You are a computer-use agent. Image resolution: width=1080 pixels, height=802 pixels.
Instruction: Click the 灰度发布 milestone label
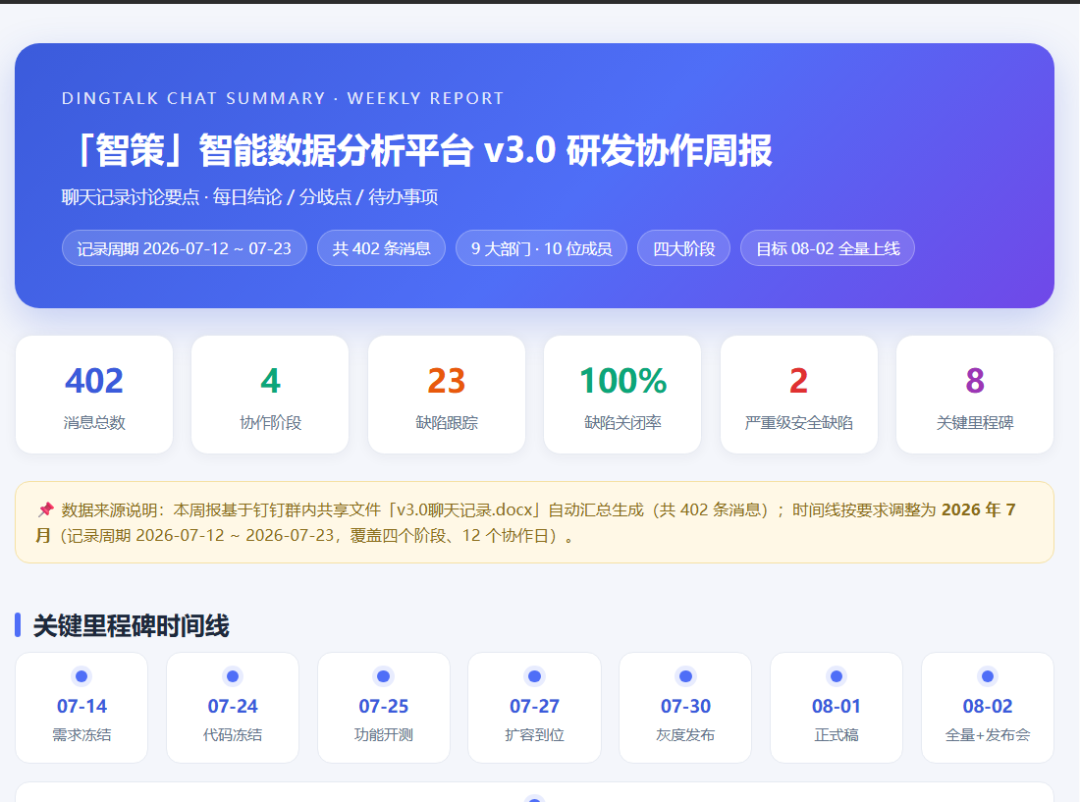pos(685,735)
